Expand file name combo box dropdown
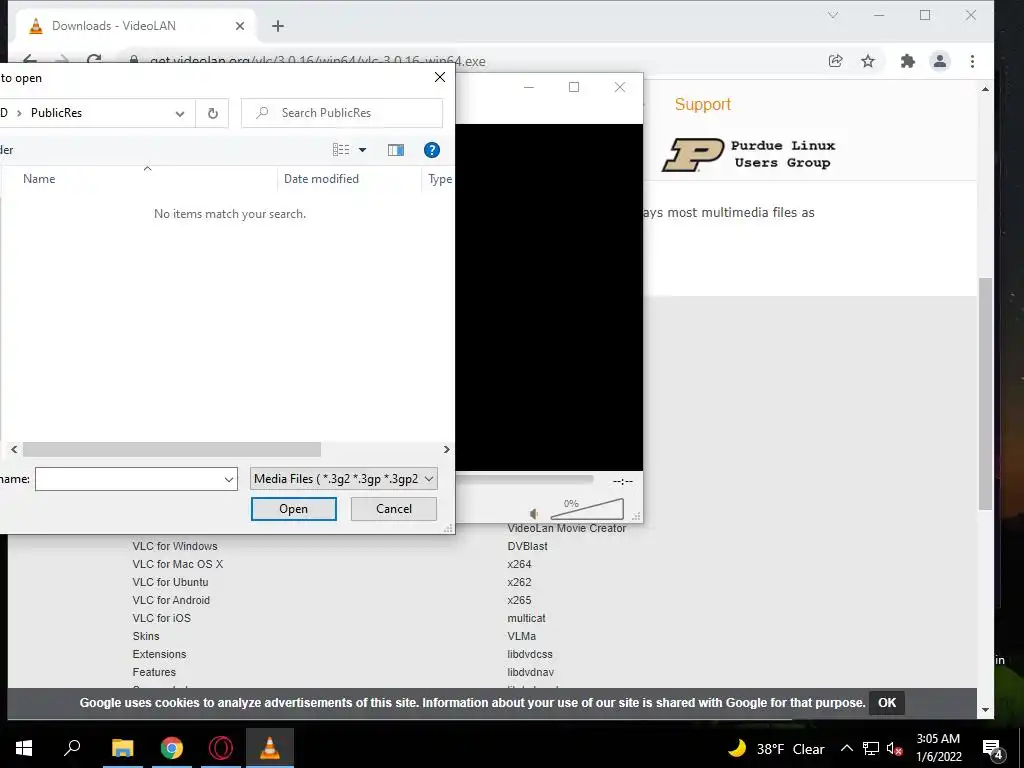This screenshot has width=1024, height=768. point(229,479)
